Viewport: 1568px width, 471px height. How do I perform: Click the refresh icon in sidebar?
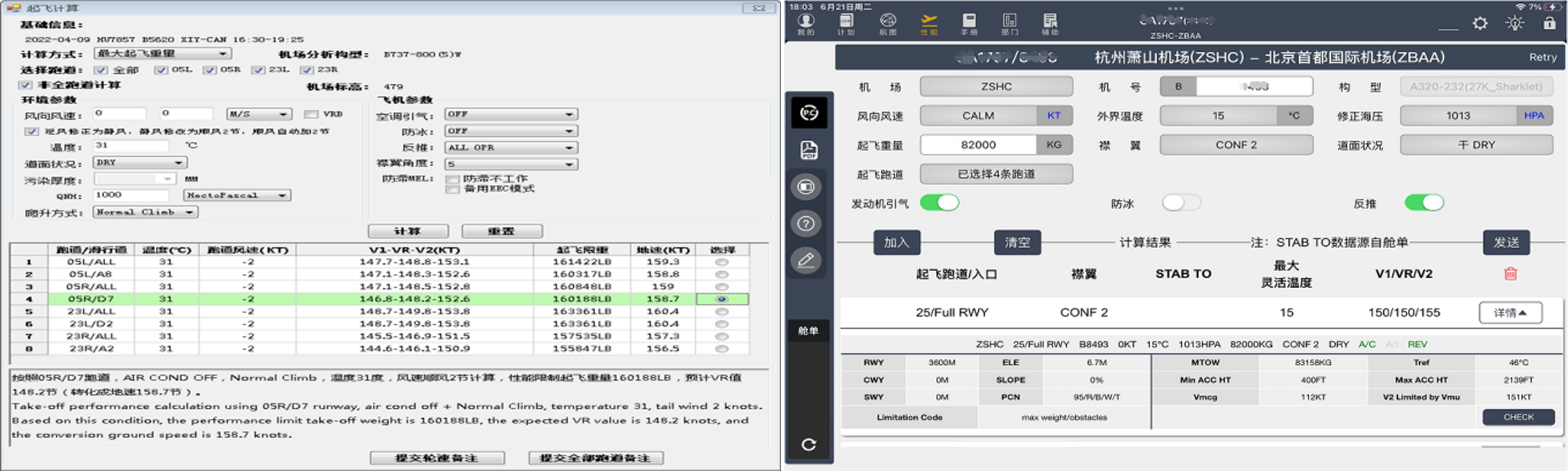(808, 445)
